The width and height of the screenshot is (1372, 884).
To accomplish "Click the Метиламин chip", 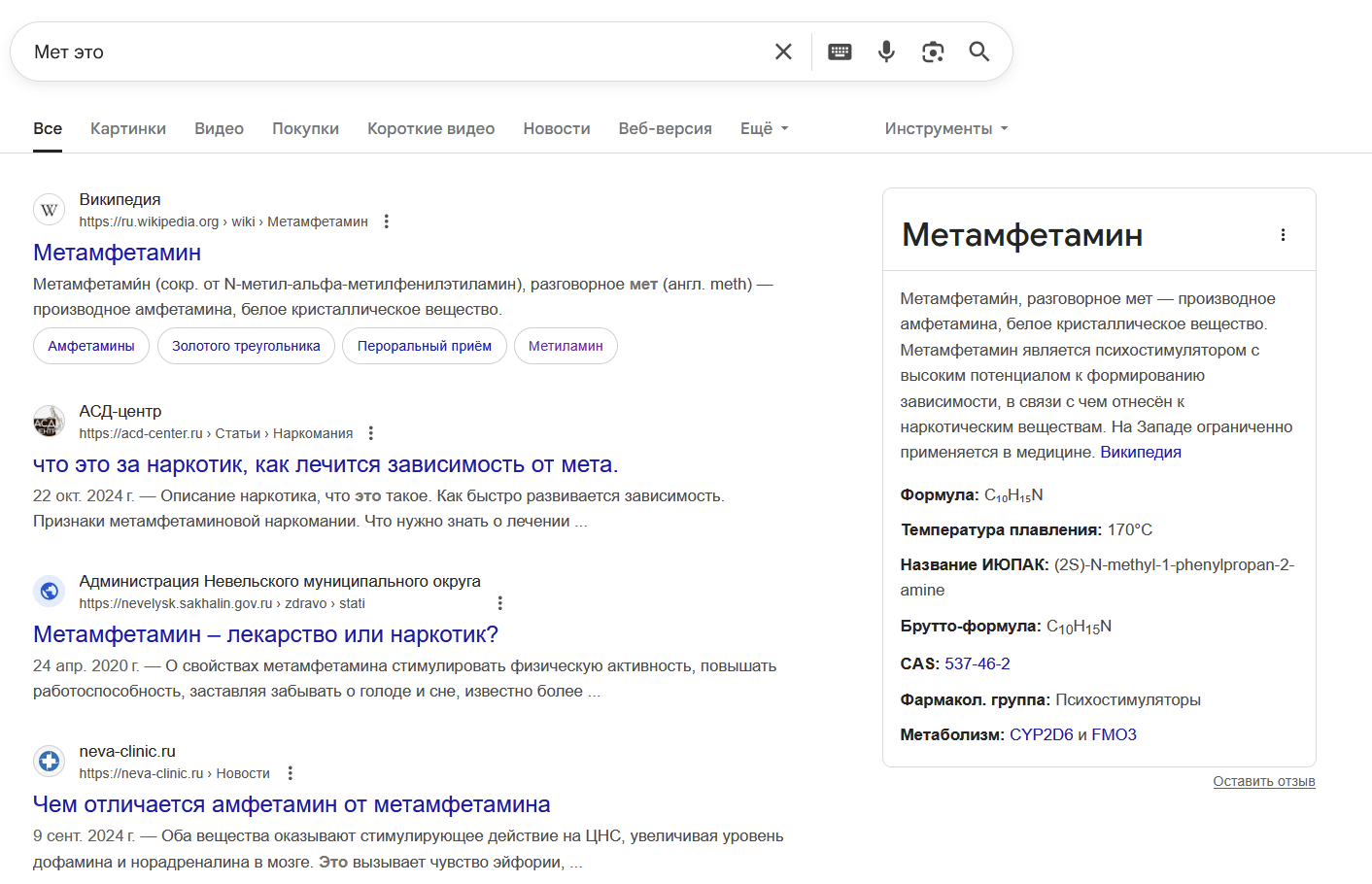I will [x=566, y=346].
